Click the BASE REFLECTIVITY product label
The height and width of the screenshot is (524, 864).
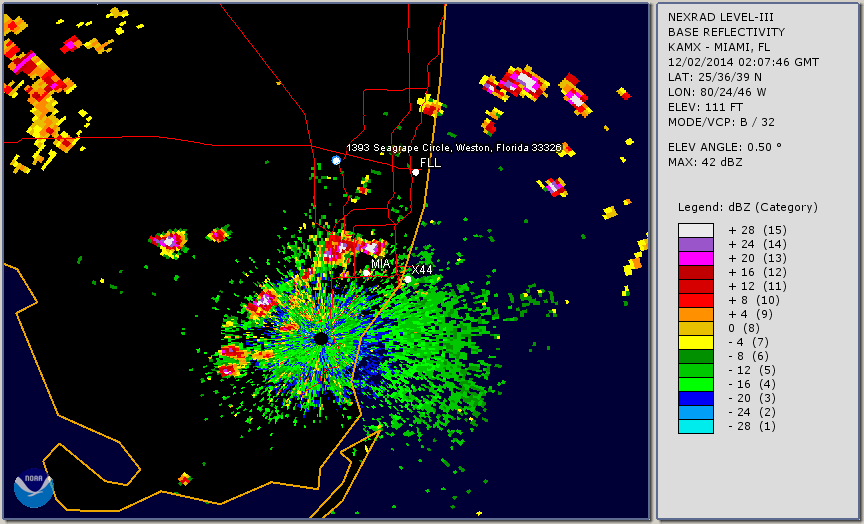click(x=726, y=33)
